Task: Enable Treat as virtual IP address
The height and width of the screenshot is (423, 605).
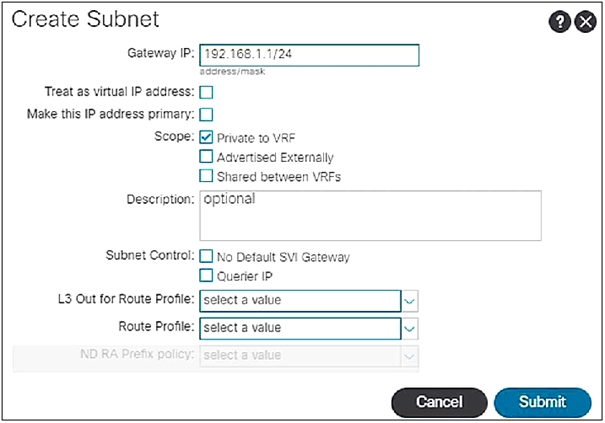Action: click(x=207, y=92)
